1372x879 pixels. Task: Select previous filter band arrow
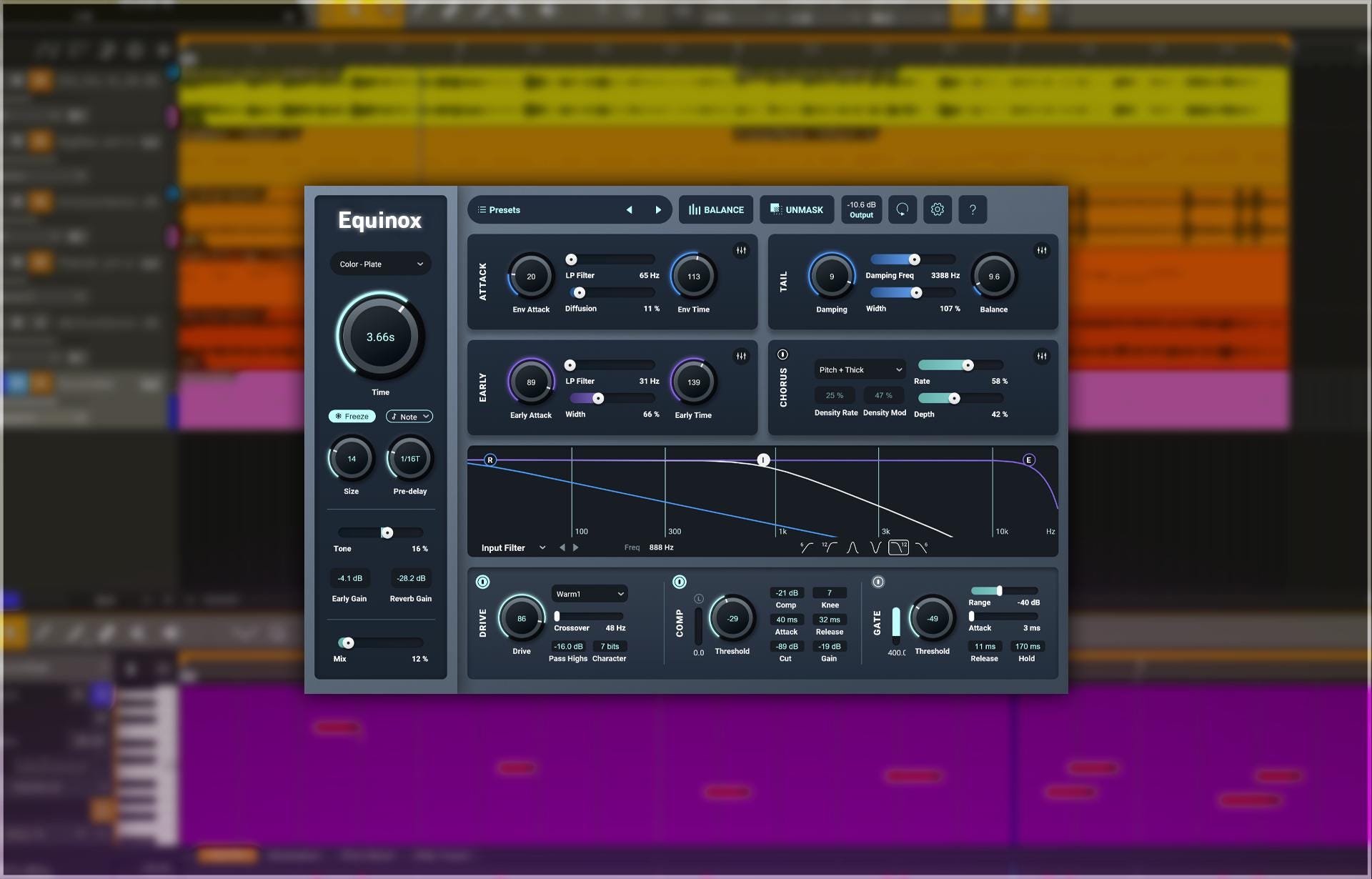562,547
